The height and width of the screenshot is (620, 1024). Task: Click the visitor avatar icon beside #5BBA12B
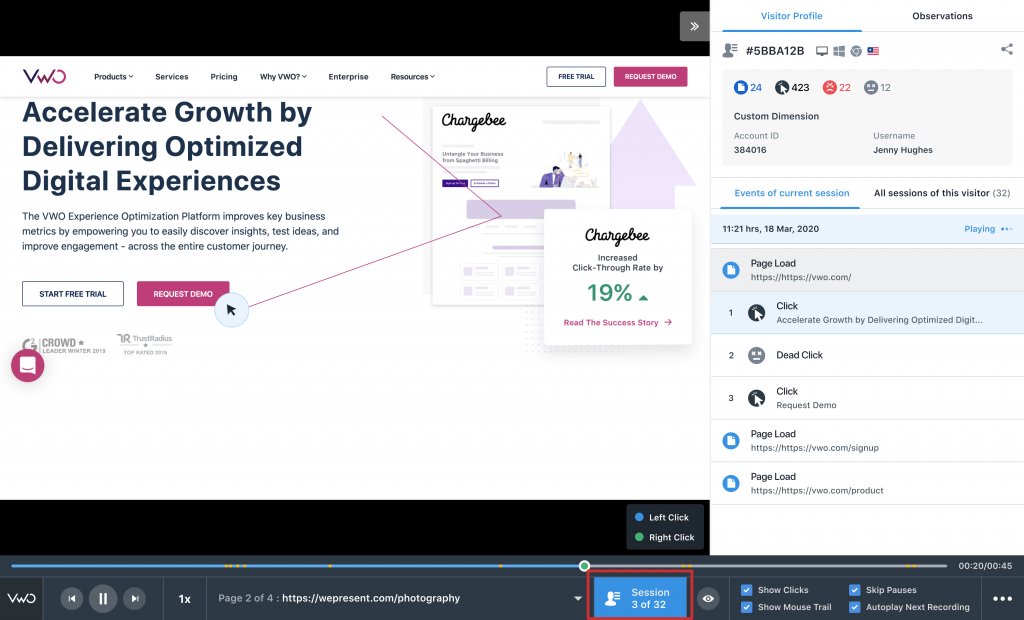(730, 50)
